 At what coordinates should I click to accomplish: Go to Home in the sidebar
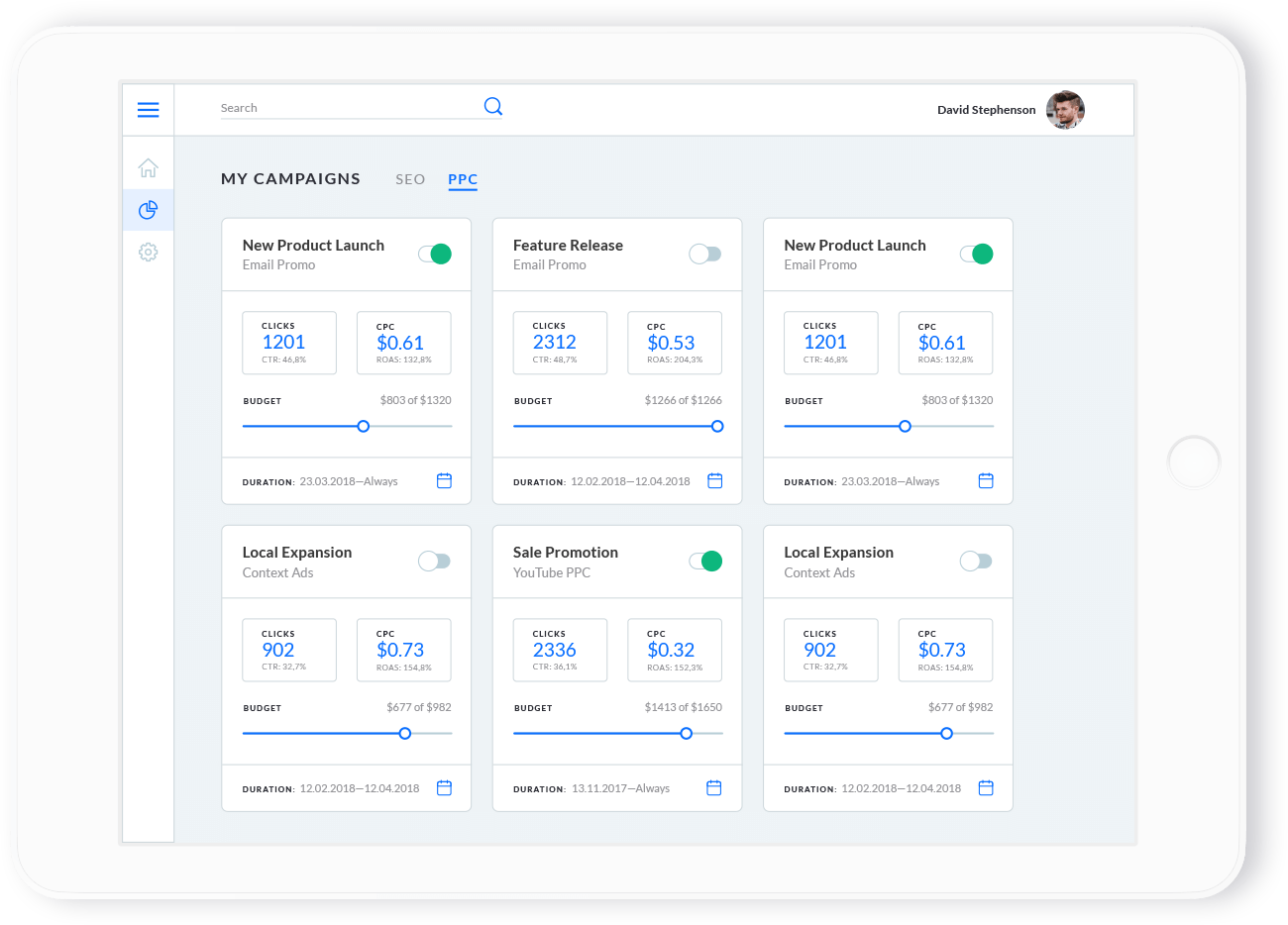coord(148,167)
